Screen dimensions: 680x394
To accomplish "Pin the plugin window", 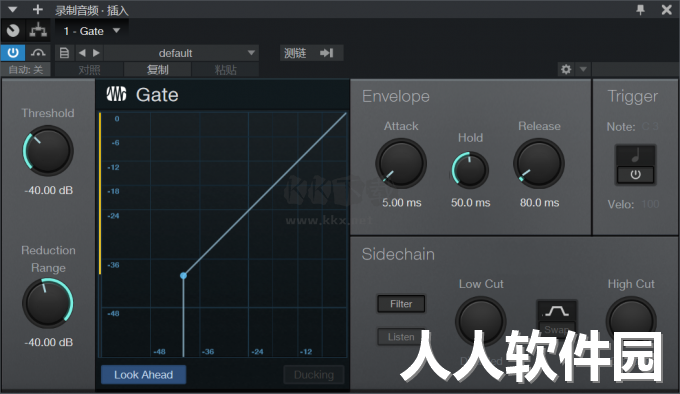I will (x=640, y=10).
